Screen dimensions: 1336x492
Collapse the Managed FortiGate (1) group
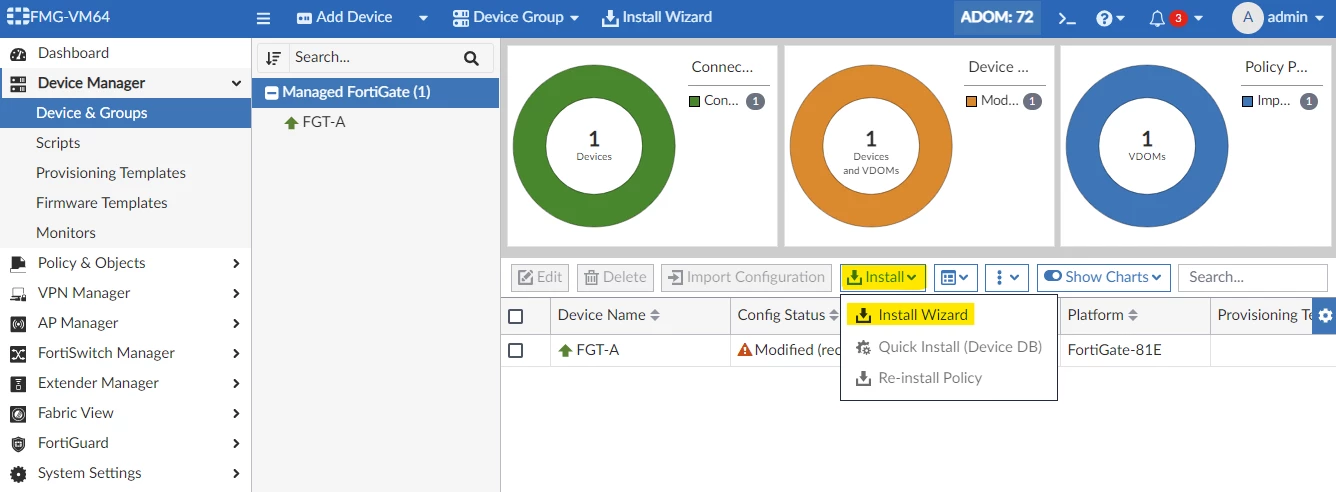click(271, 92)
